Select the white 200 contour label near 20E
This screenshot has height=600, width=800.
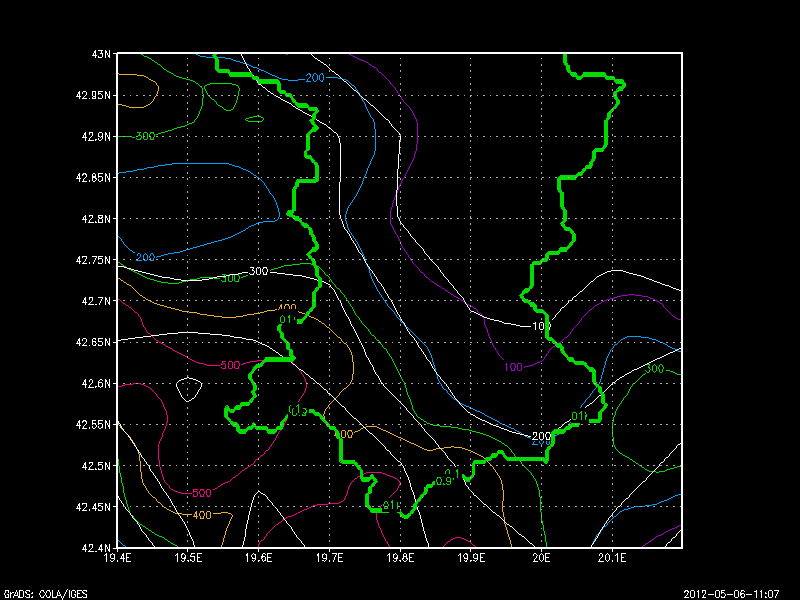[x=541, y=436]
